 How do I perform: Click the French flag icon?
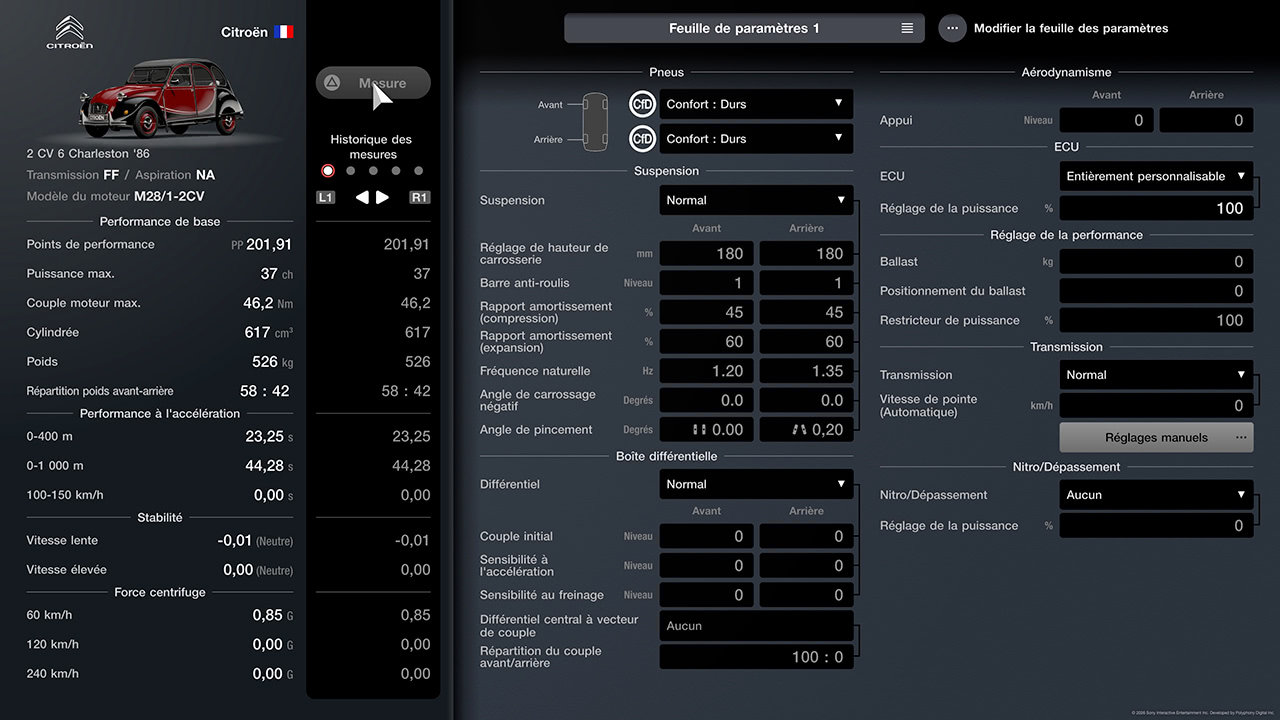point(284,32)
